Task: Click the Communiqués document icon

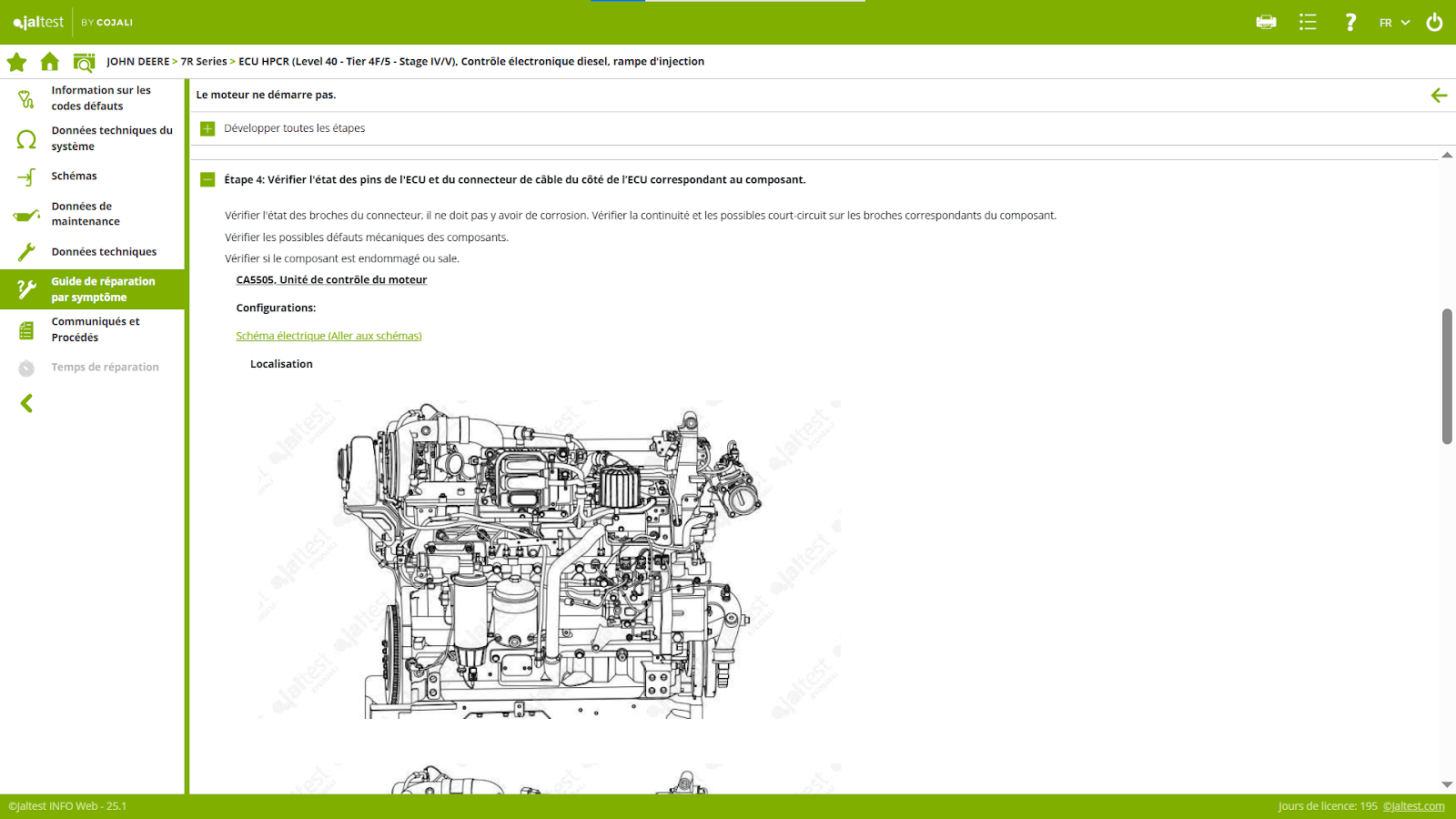Action: click(26, 329)
